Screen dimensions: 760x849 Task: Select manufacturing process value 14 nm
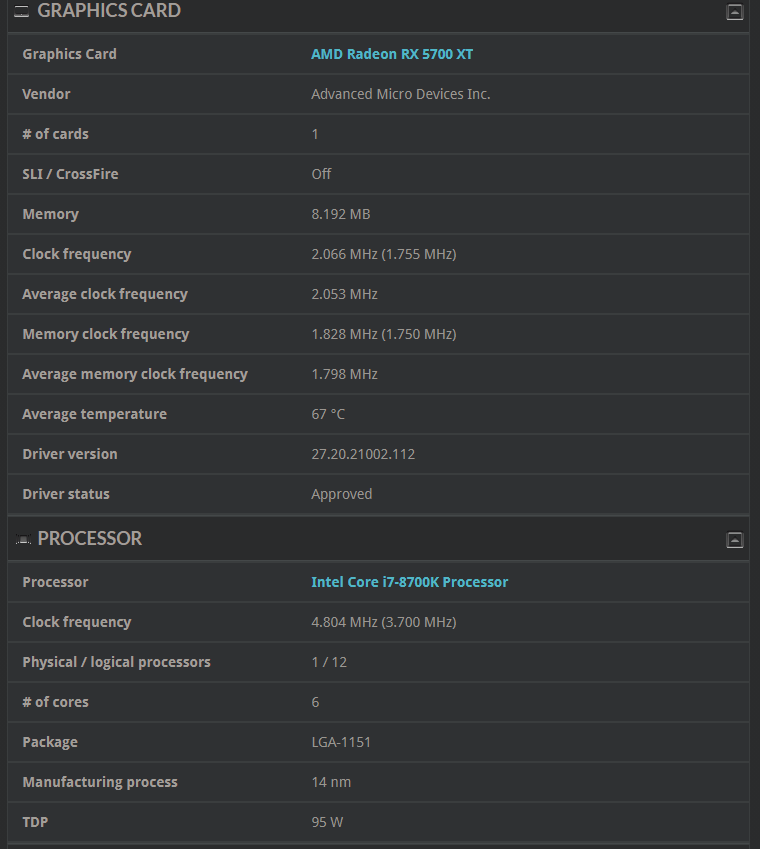(x=331, y=782)
